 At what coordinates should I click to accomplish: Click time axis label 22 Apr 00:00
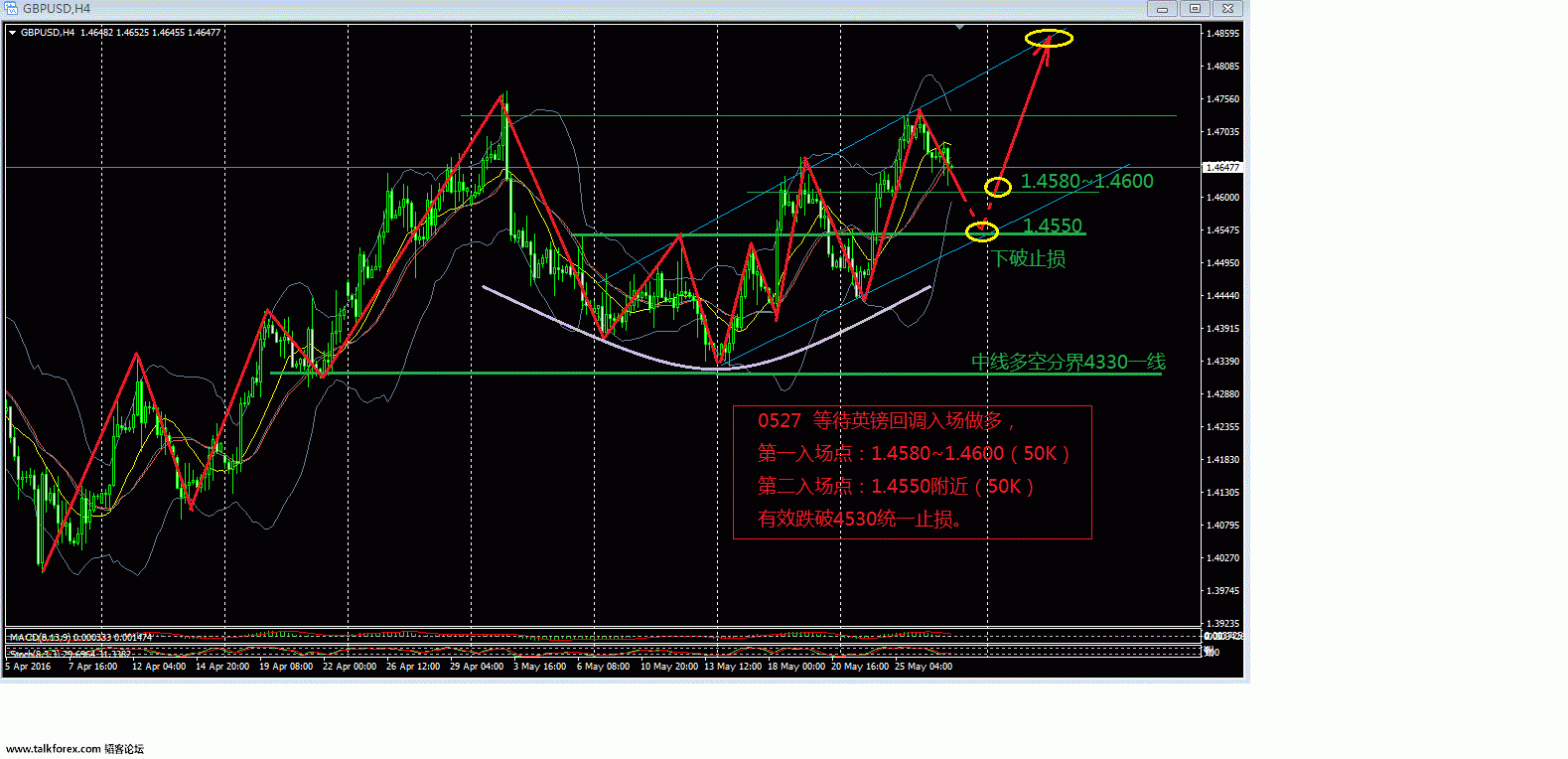[350, 667]
